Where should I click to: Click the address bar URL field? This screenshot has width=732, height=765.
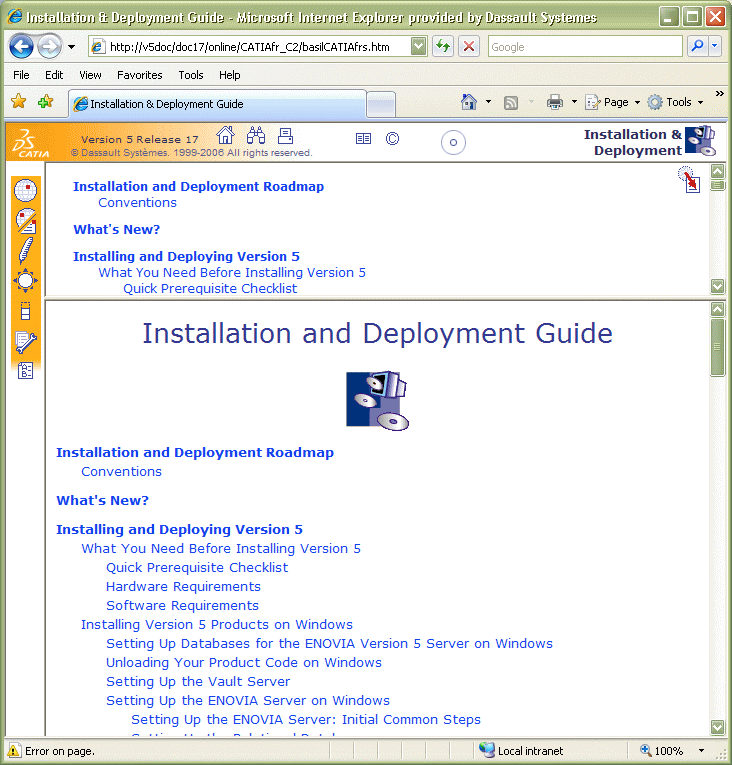(x=250, y=47)
